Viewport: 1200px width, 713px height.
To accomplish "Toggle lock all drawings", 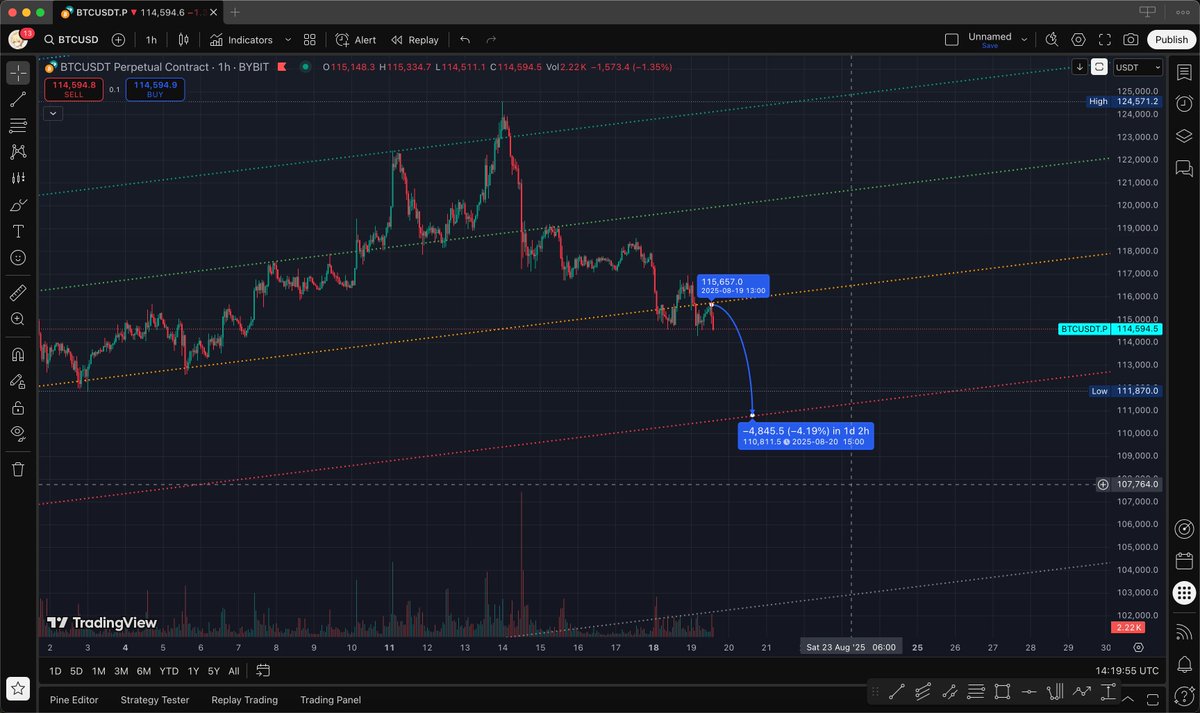I will tap(18, 407).
